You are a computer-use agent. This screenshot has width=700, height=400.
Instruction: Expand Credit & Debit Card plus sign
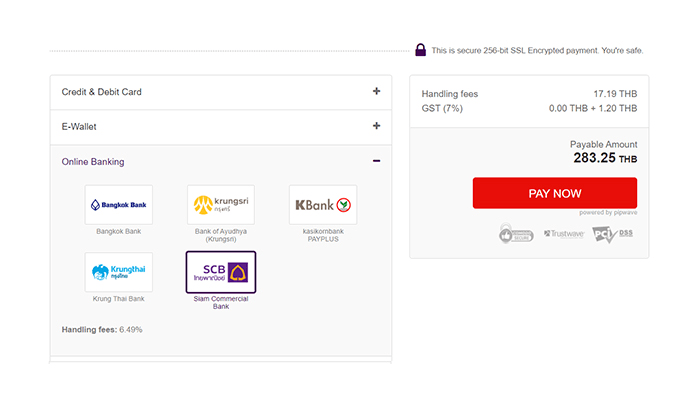[x=376, y=91]
